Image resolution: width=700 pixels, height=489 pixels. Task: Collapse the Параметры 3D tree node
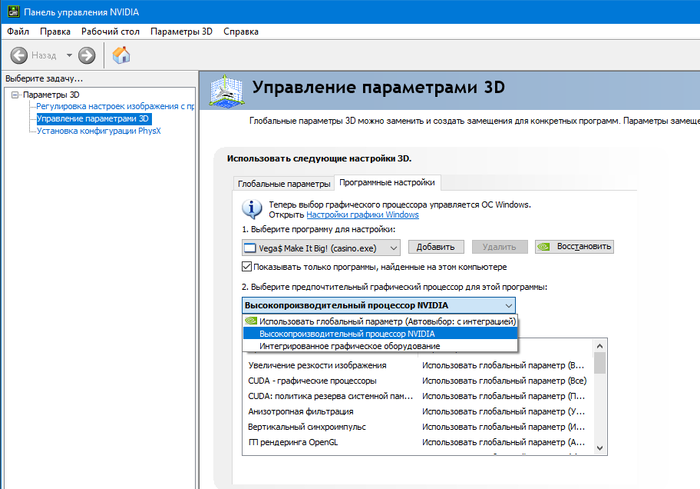pyautogui.click(x=15, y=95)
